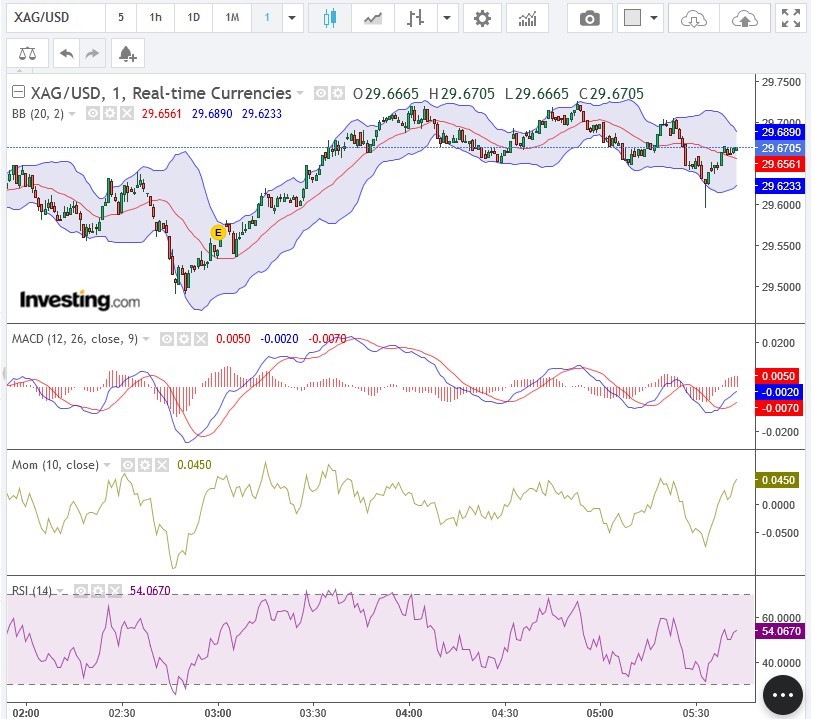This screenshot has width=815, height=719.
Task: Click the 0.0450 momentum value label
Action: coord(778,480)
